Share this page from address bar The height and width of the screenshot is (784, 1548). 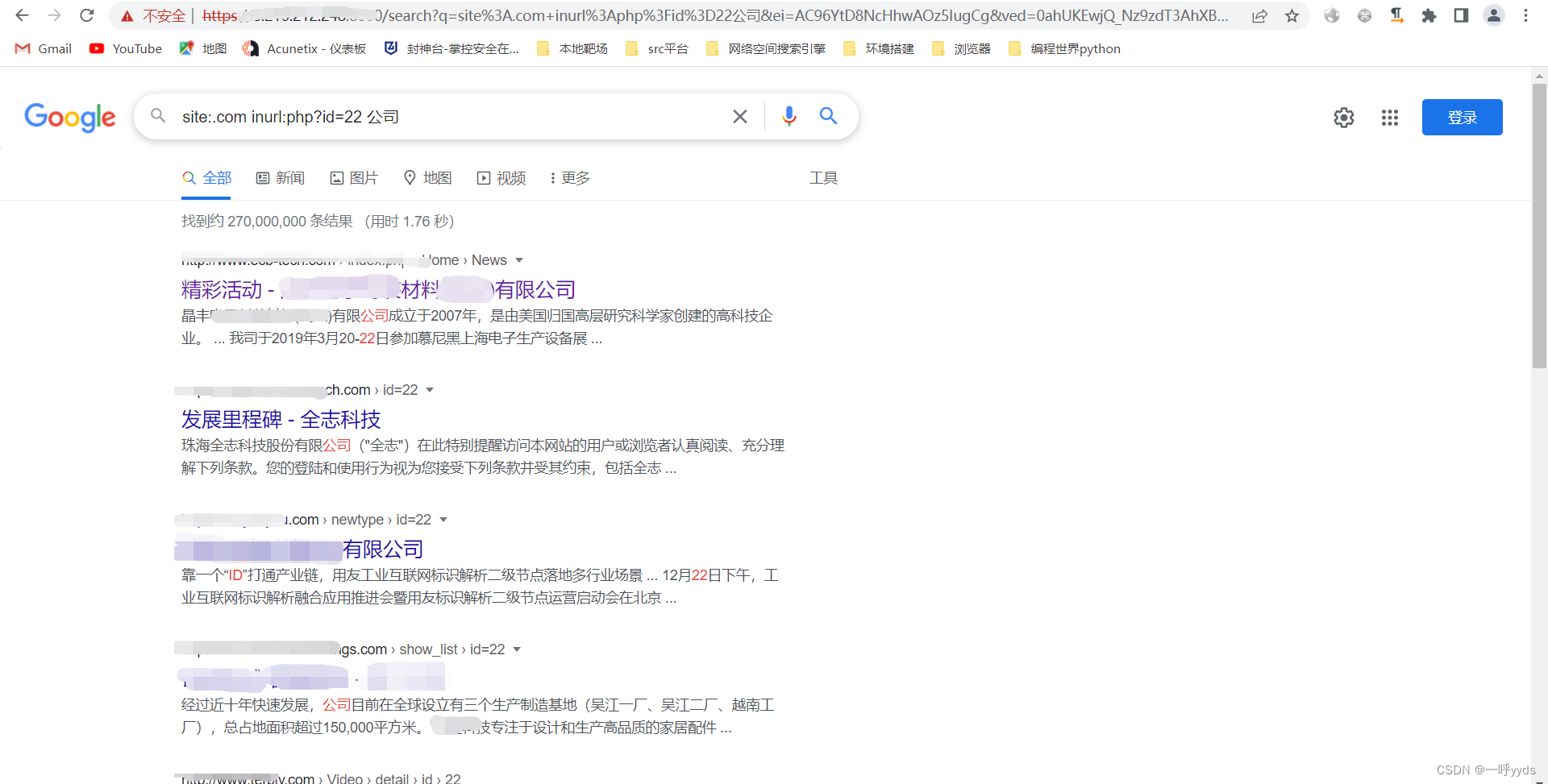pos(1259,16)
